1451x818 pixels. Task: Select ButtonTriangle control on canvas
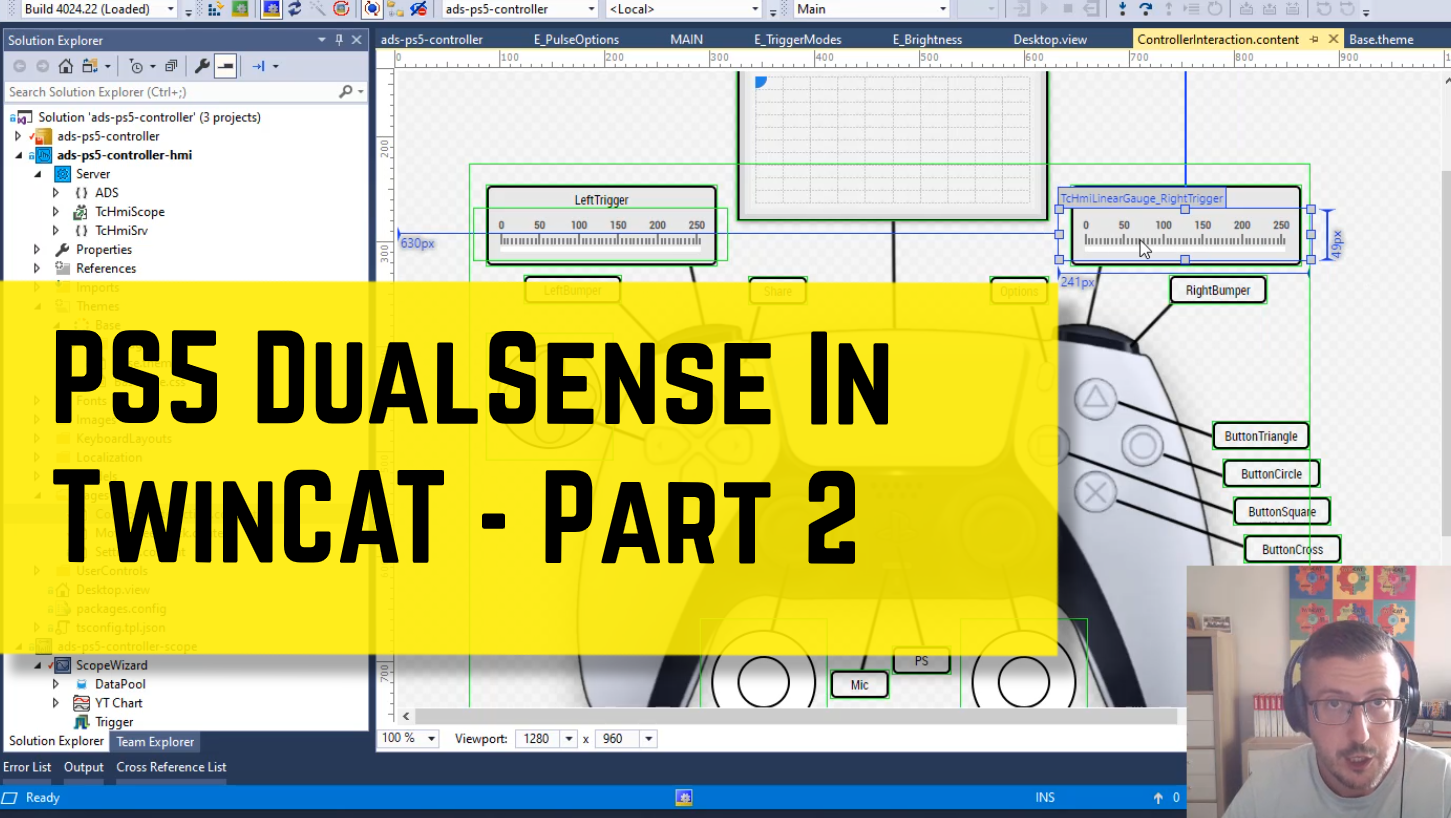tap(1261, 436)
